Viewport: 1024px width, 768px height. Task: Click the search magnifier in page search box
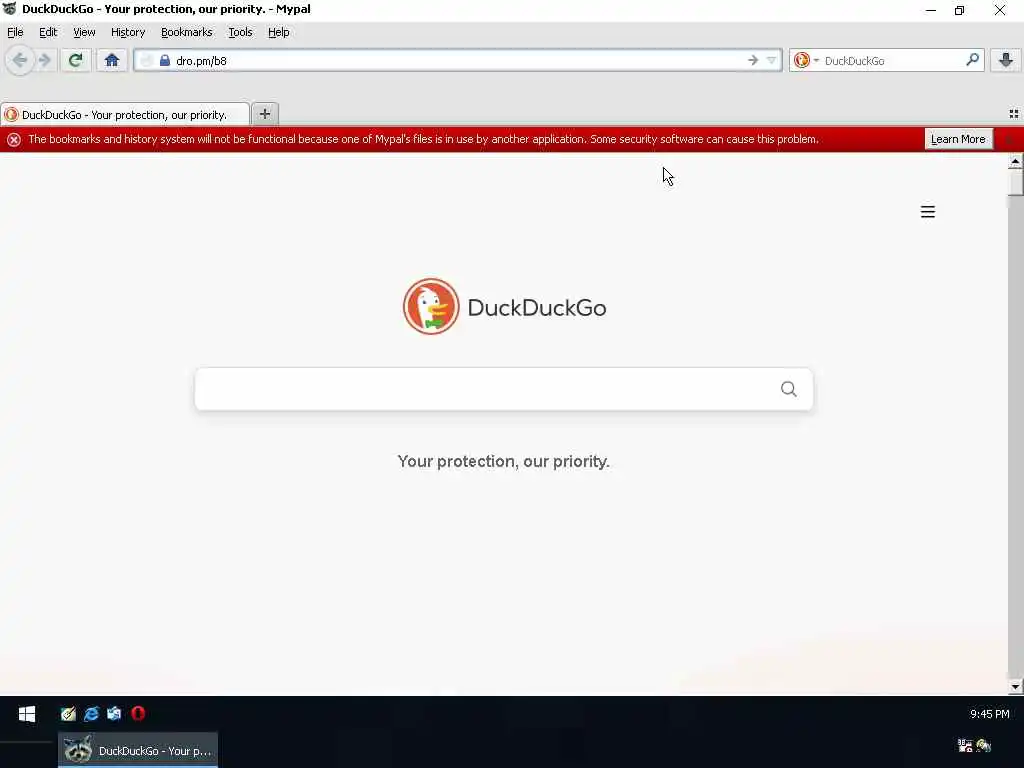coord(788,389)
